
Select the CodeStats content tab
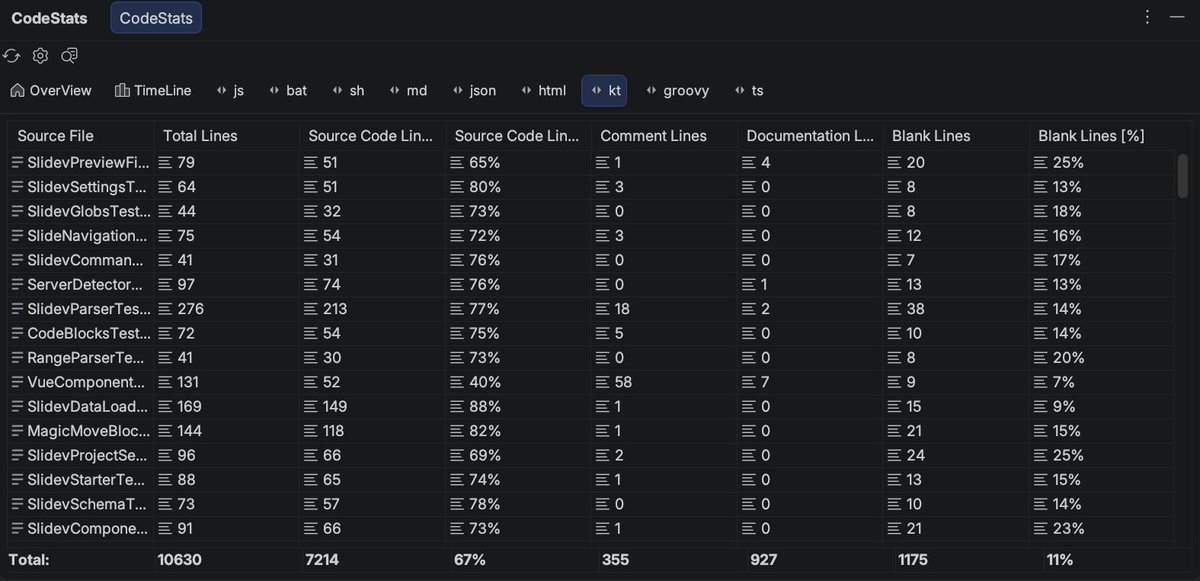[x=156, y=18]
